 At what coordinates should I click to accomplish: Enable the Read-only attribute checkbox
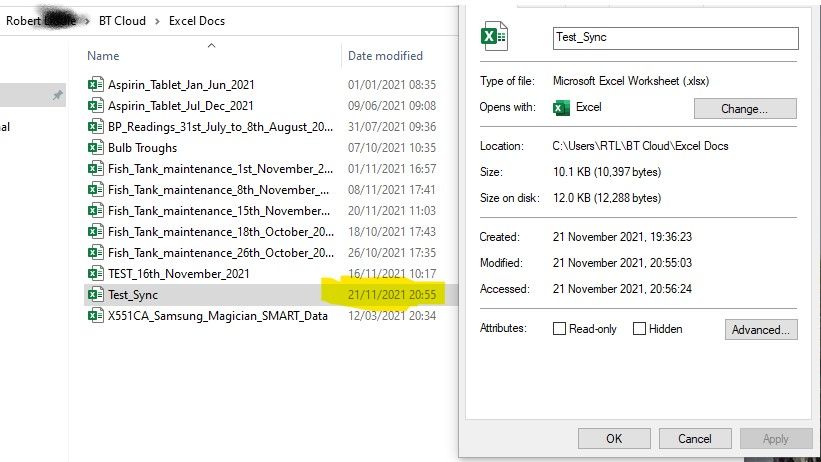[x=559, y=329]
